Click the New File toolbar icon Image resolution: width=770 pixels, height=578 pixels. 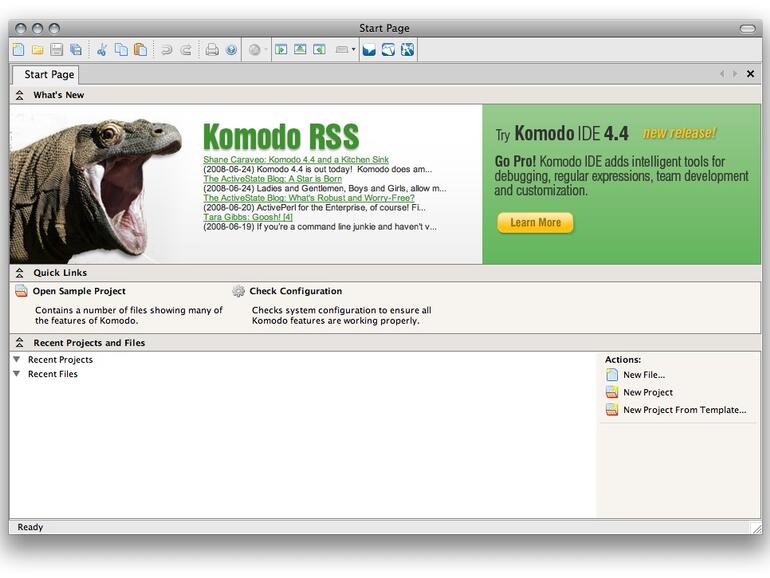click(18, 50)
